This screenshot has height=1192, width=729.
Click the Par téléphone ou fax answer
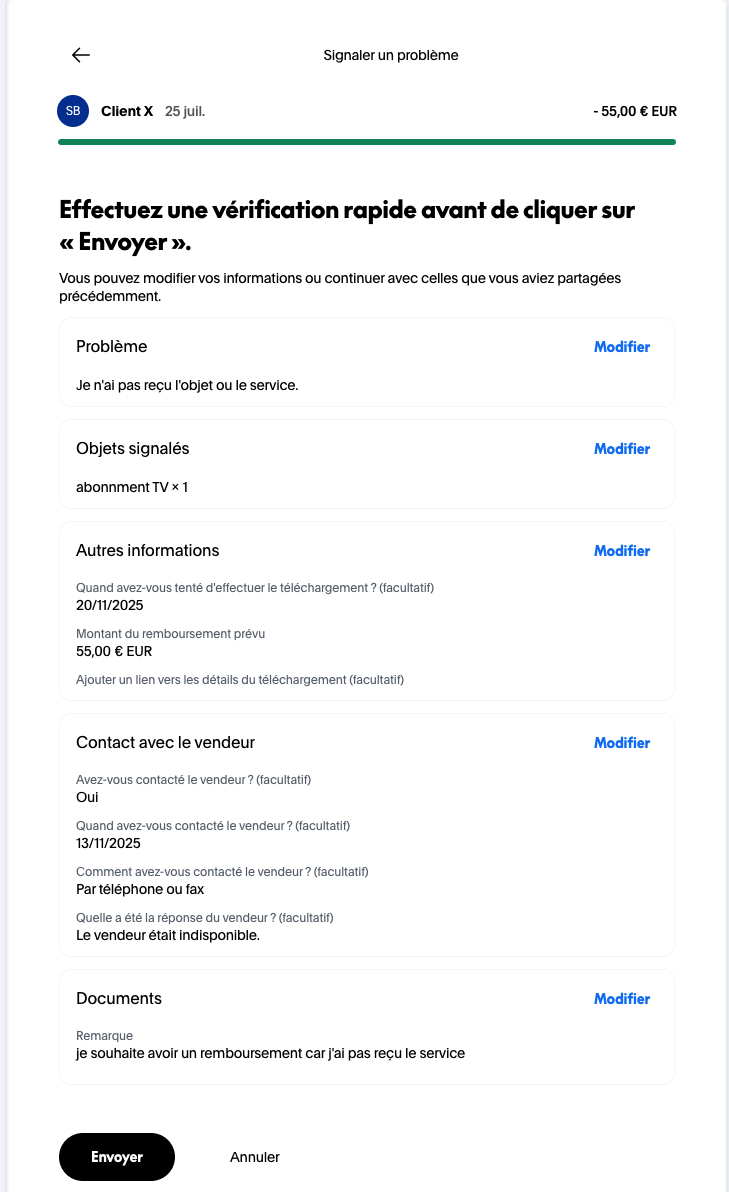pyautogui.click(x=140, y=889)
